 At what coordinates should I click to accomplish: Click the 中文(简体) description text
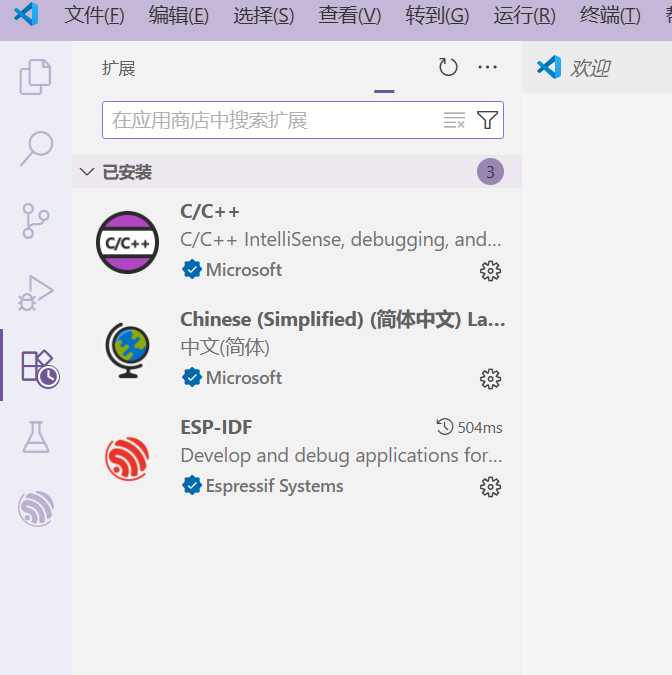point(225,347)
